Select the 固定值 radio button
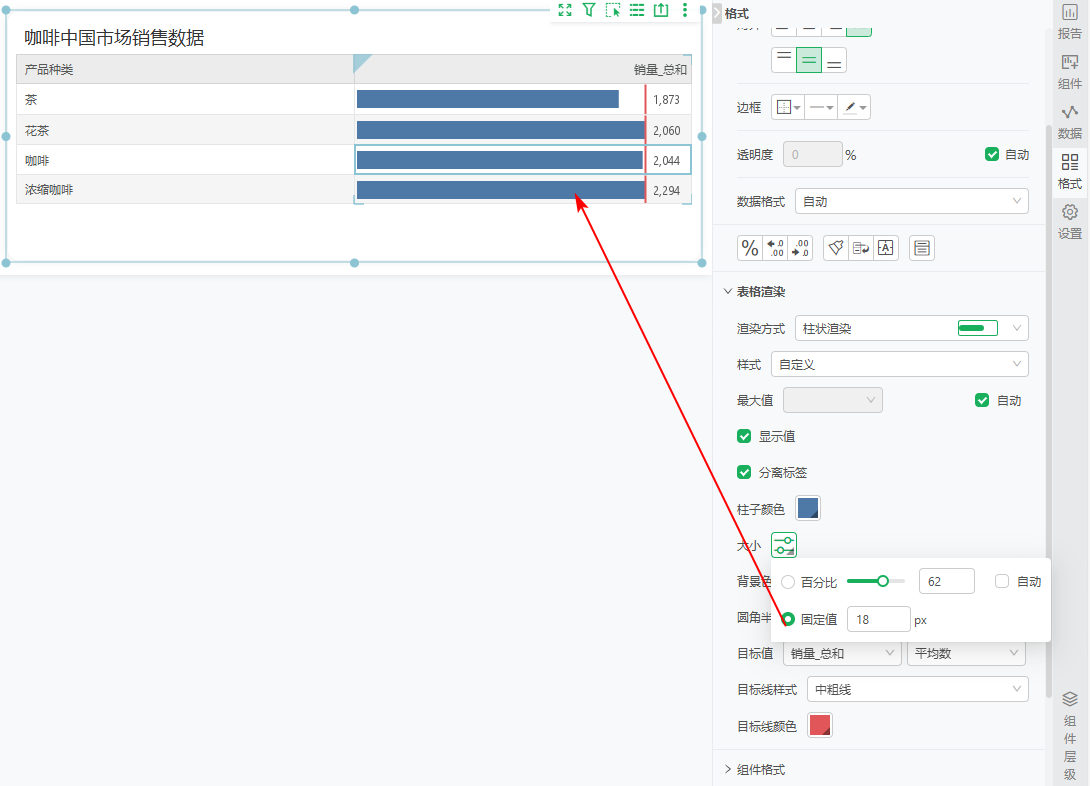Screen dimensions: 1090x786 788,619
